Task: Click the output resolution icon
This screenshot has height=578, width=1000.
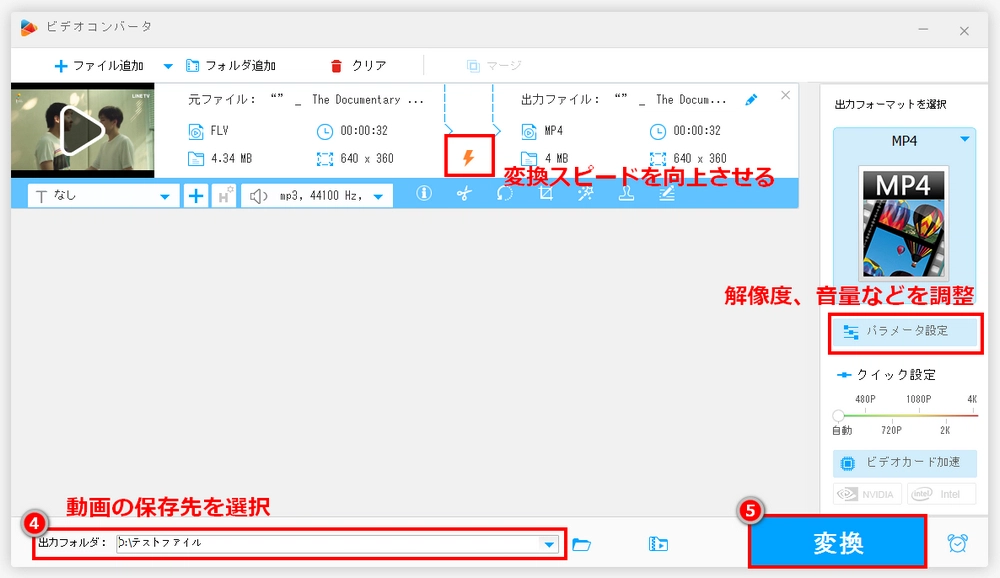Action: 658,159
